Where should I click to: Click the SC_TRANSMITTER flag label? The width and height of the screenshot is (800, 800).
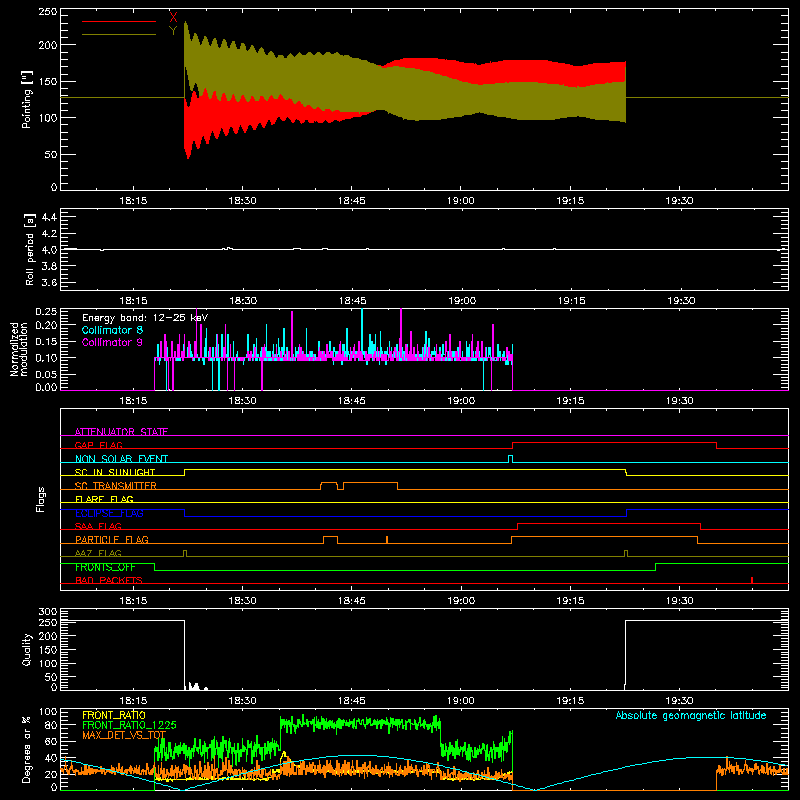coord(116,485)
